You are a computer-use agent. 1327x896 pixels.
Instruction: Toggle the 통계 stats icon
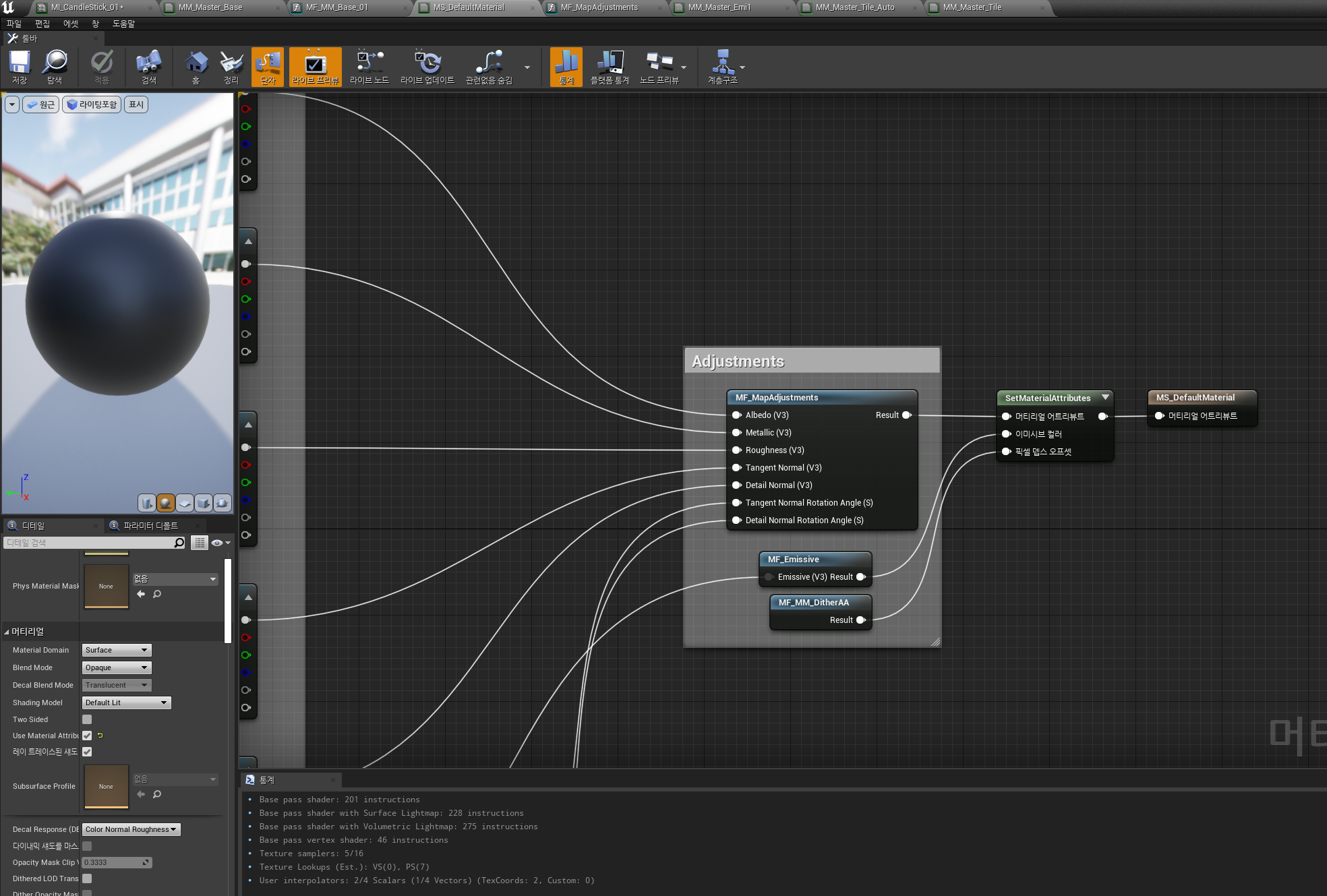click(566, 67)
